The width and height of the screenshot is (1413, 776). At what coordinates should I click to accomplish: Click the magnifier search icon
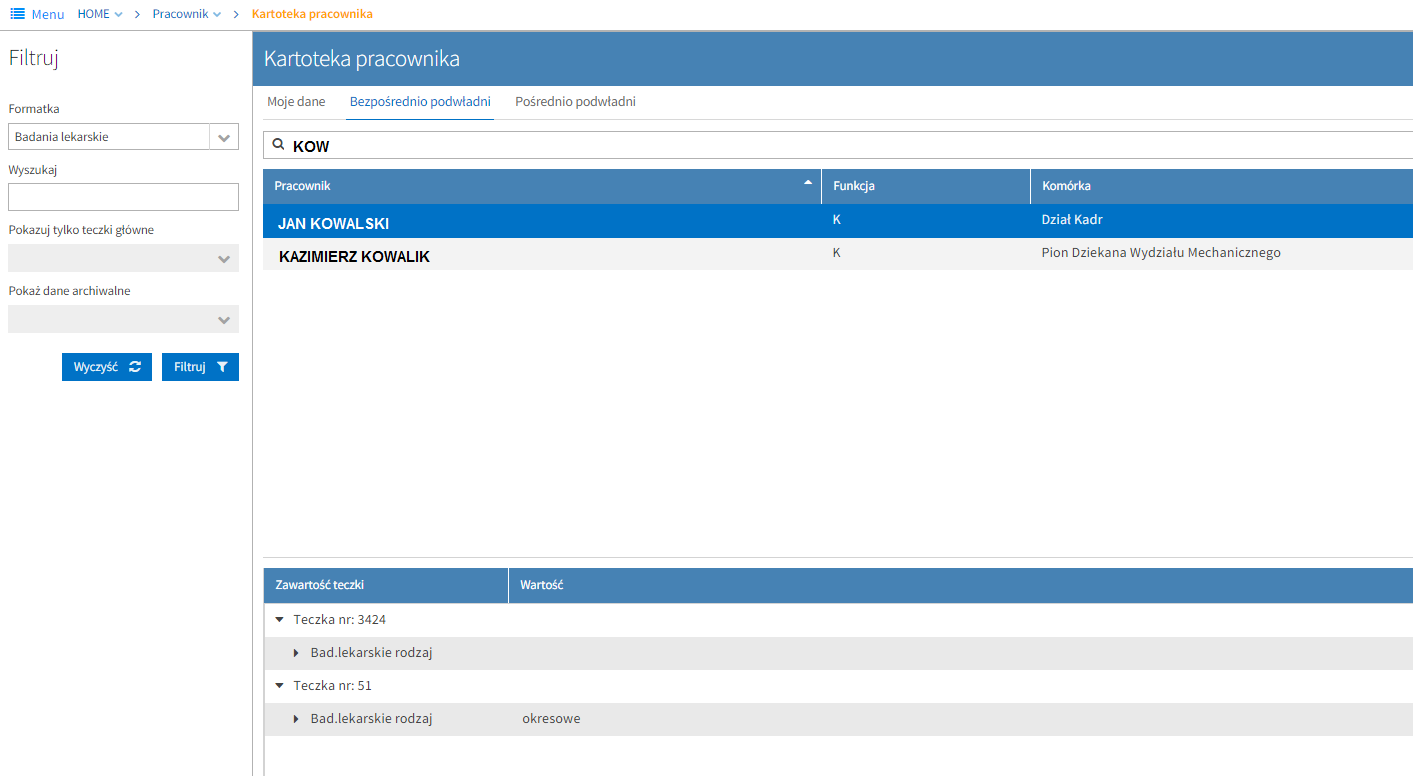click(x=279, y=145)
